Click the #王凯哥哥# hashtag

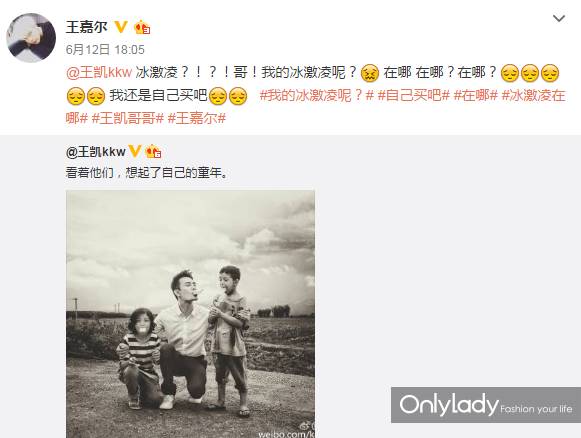[127, 119]
